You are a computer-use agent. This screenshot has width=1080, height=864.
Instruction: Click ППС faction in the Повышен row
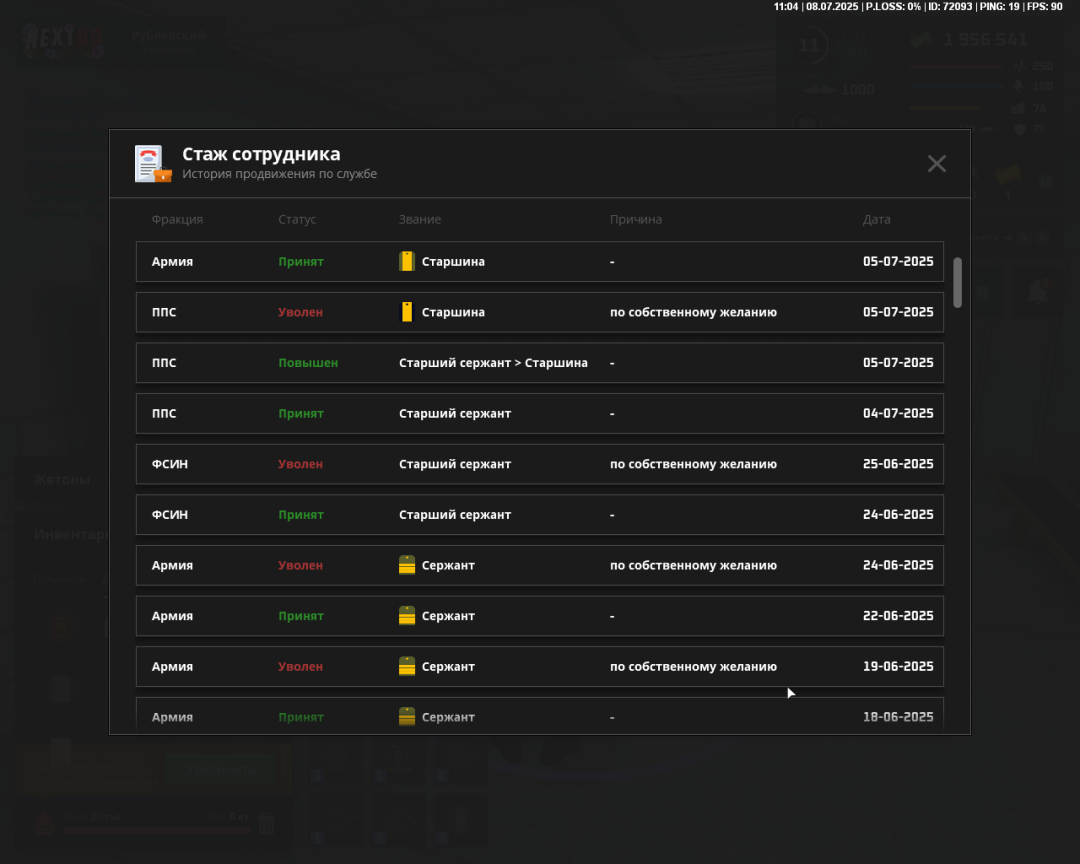click(x=164, y=362)
